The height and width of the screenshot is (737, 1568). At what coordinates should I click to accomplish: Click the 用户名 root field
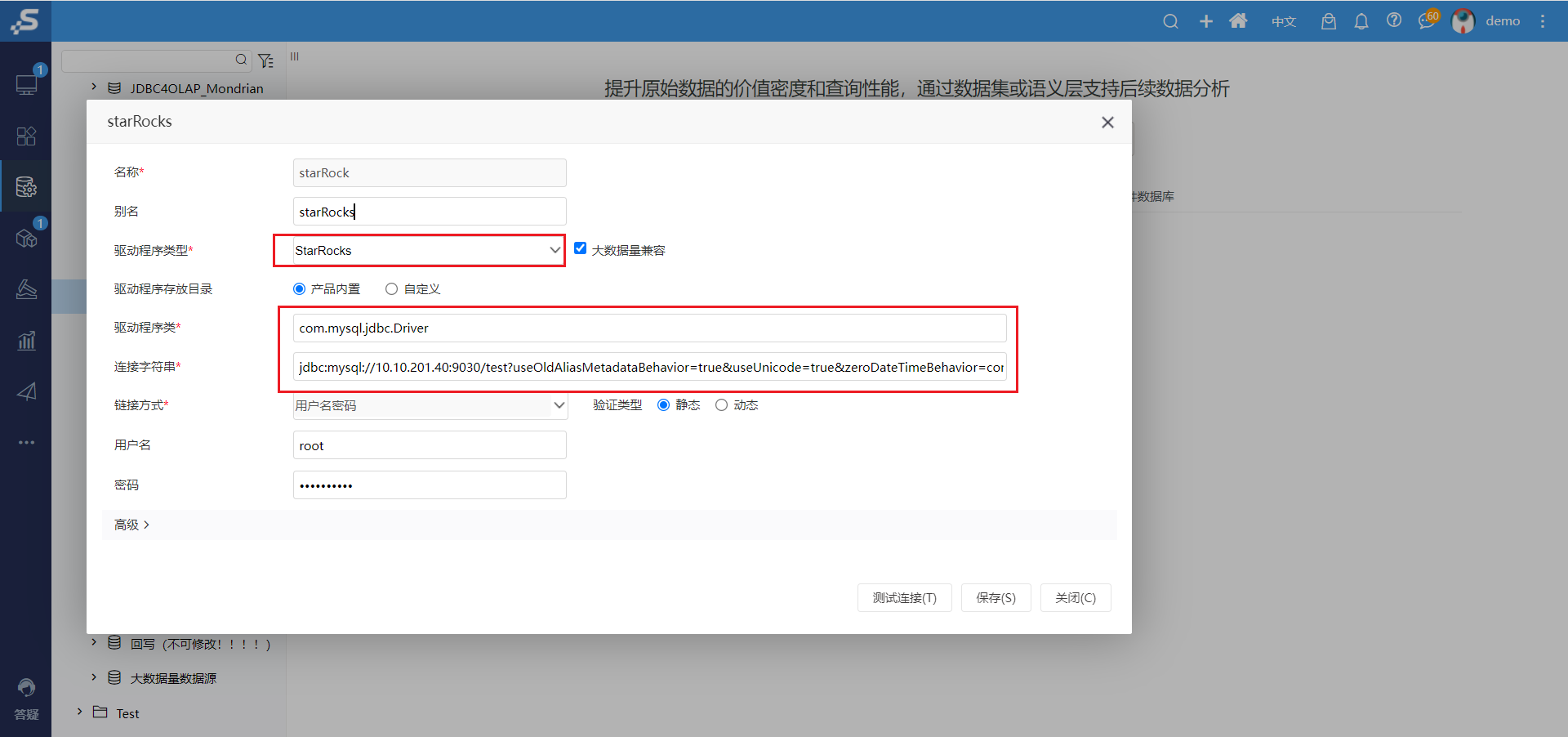430,445
